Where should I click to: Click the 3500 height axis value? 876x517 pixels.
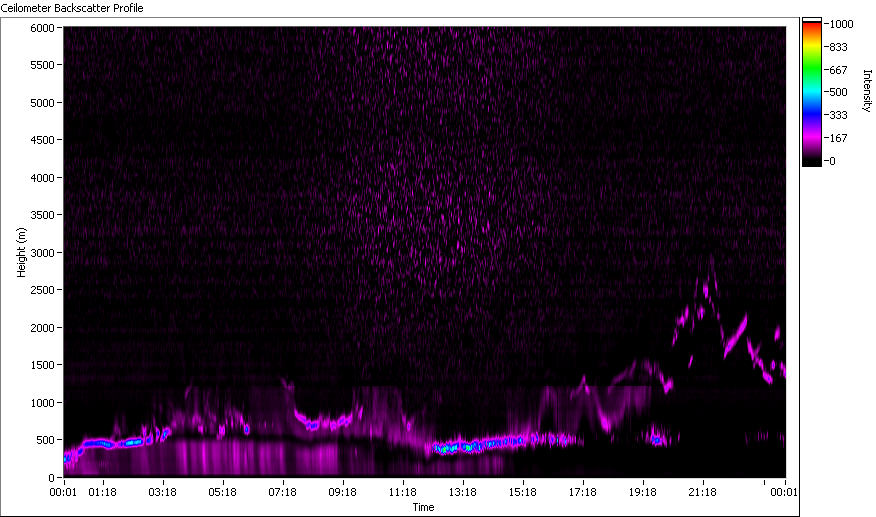pyautogui.click(x=42, y=215)
